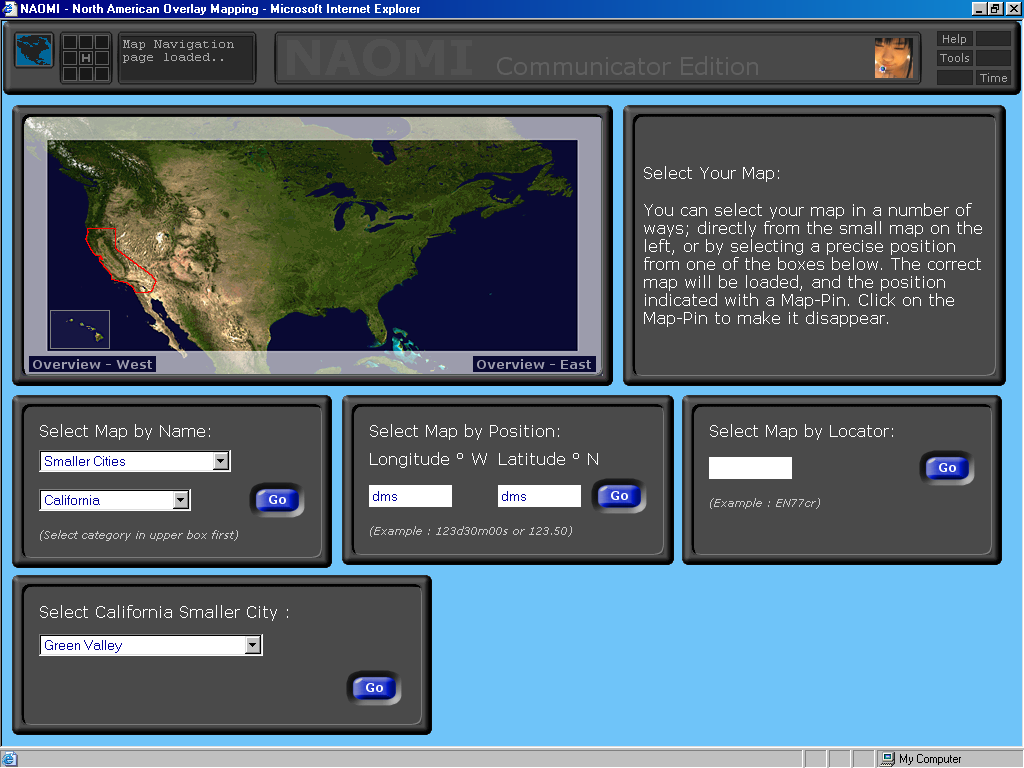Select the Overview - East map link
The height and width of the screenshot is (768, 1024).
(534, 364)
